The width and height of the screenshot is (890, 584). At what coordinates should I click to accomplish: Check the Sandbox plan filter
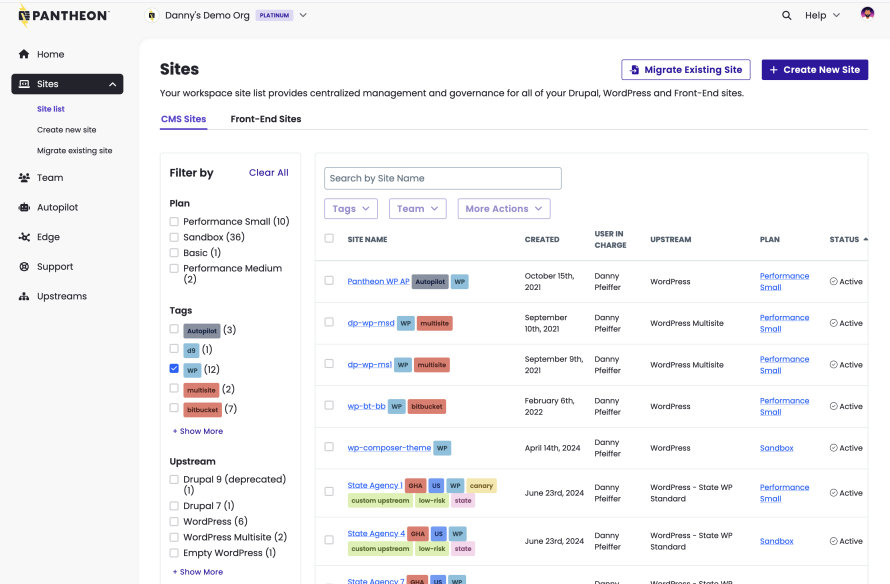click(x=174, y=237)
